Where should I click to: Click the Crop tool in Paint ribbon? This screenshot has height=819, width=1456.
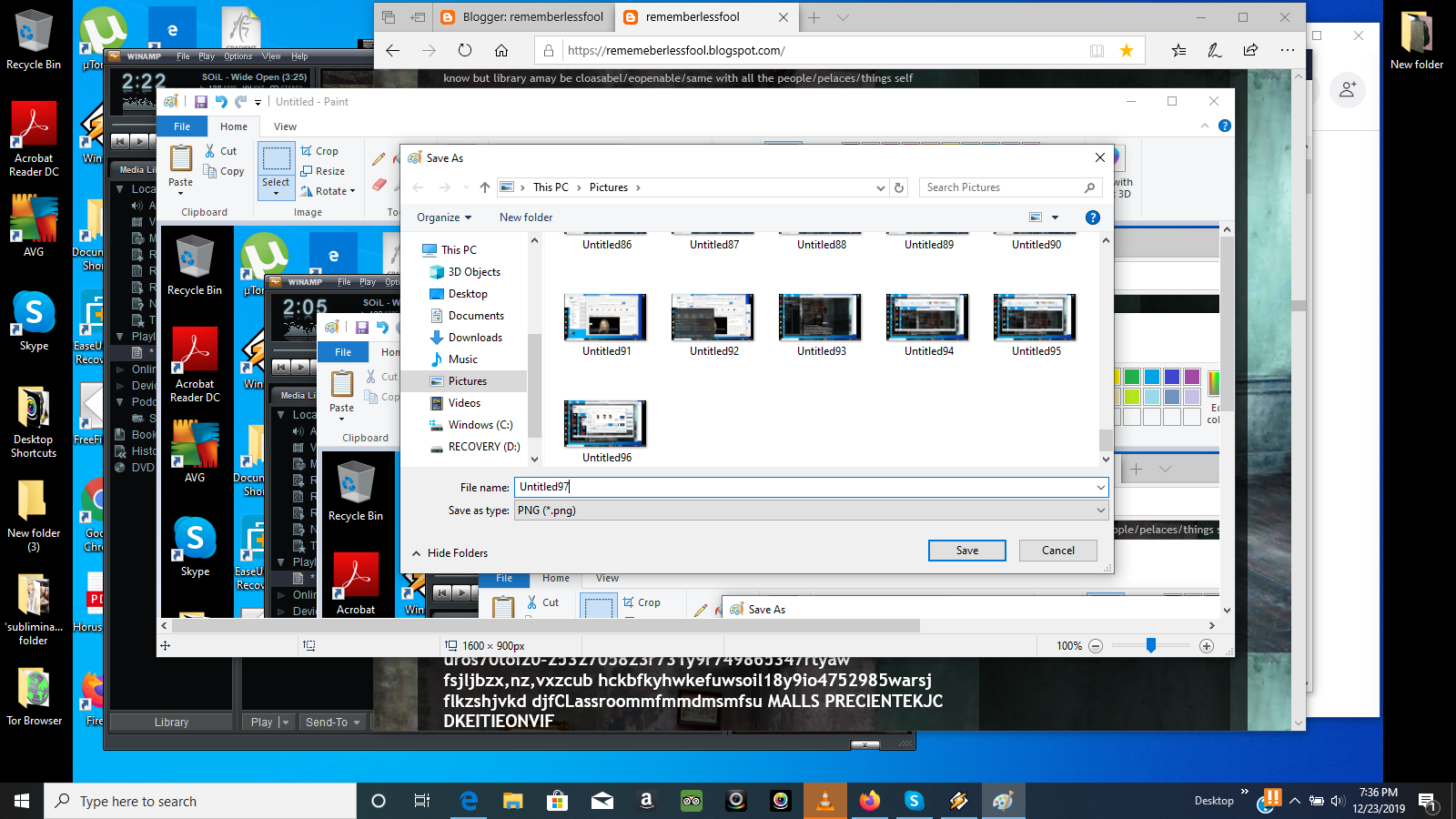click(x=320, y=151)
